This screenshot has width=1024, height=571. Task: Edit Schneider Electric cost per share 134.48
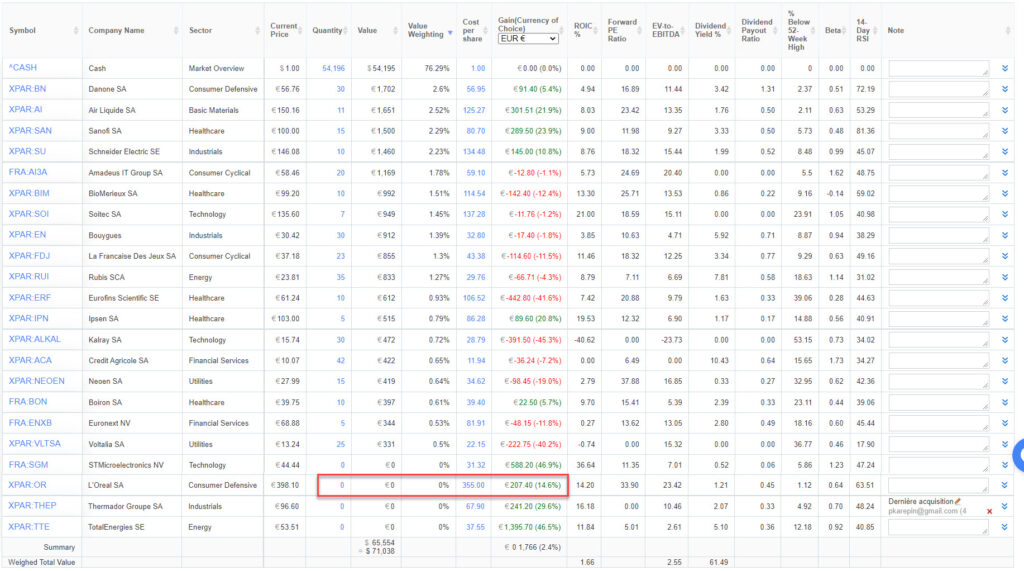click(x=474, y=152)
